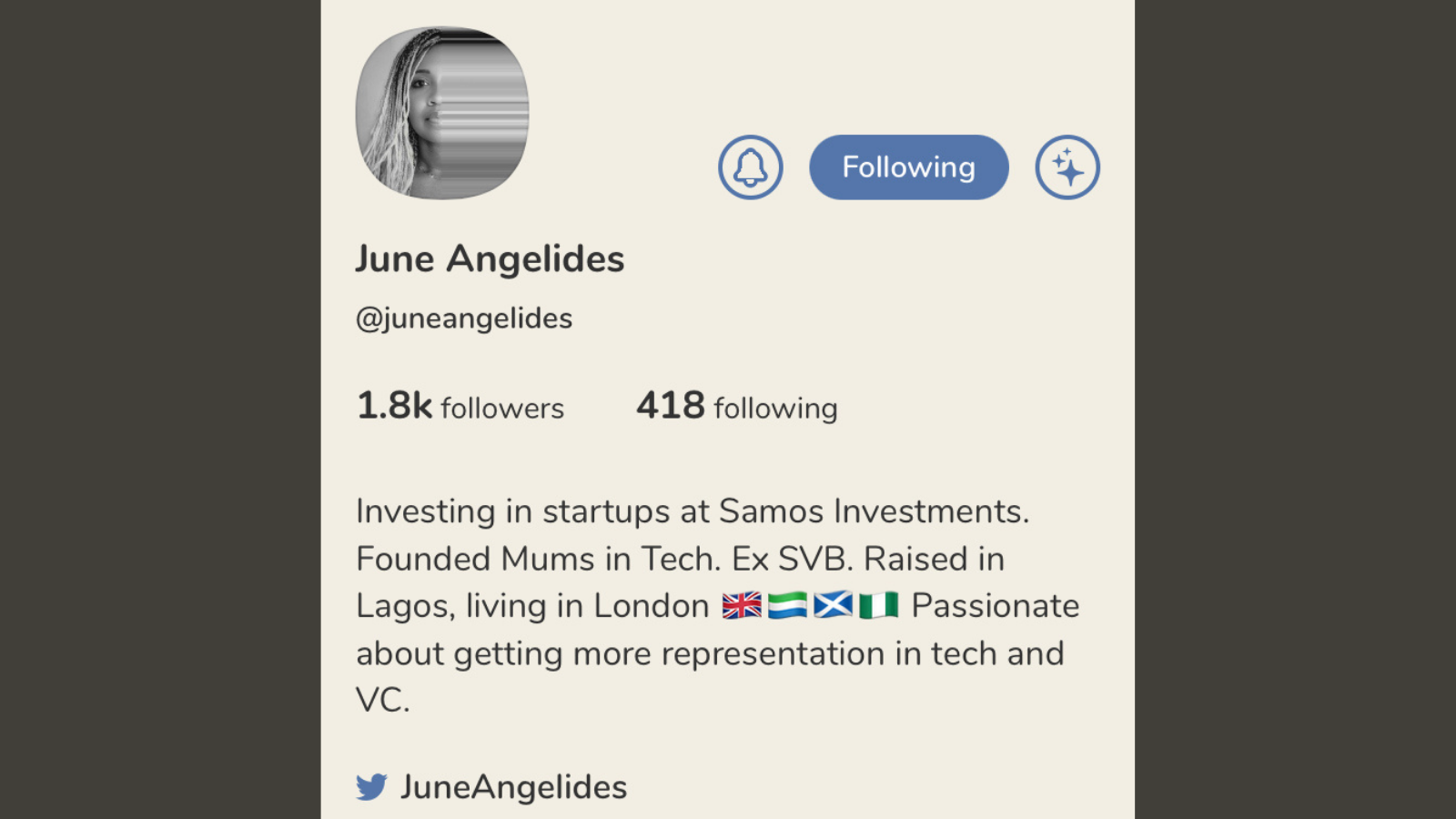
Task: Click the name June Angelides
Action: click(490, 258)
